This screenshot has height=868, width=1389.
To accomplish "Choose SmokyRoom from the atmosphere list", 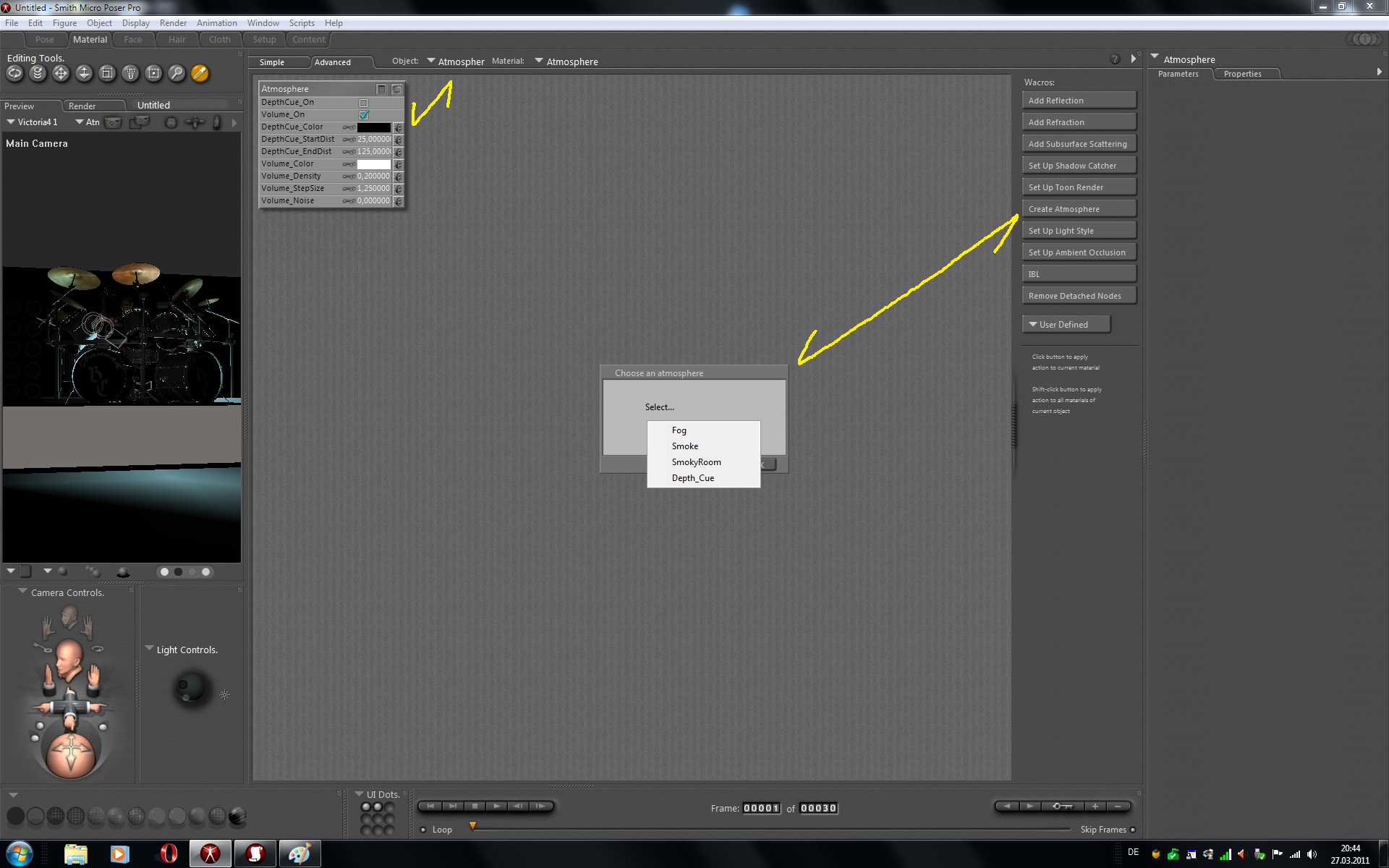I will pos(696,462).
